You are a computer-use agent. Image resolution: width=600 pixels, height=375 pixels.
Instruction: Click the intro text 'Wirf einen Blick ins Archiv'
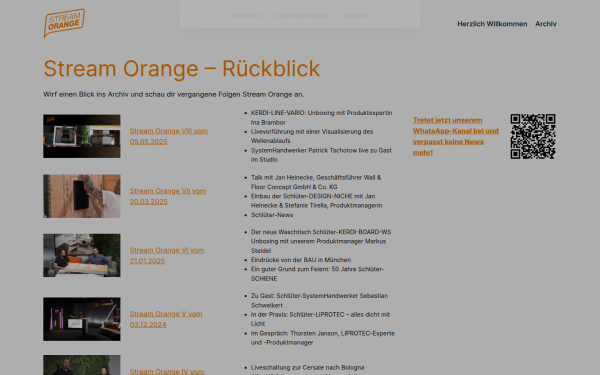coord(173,94)
